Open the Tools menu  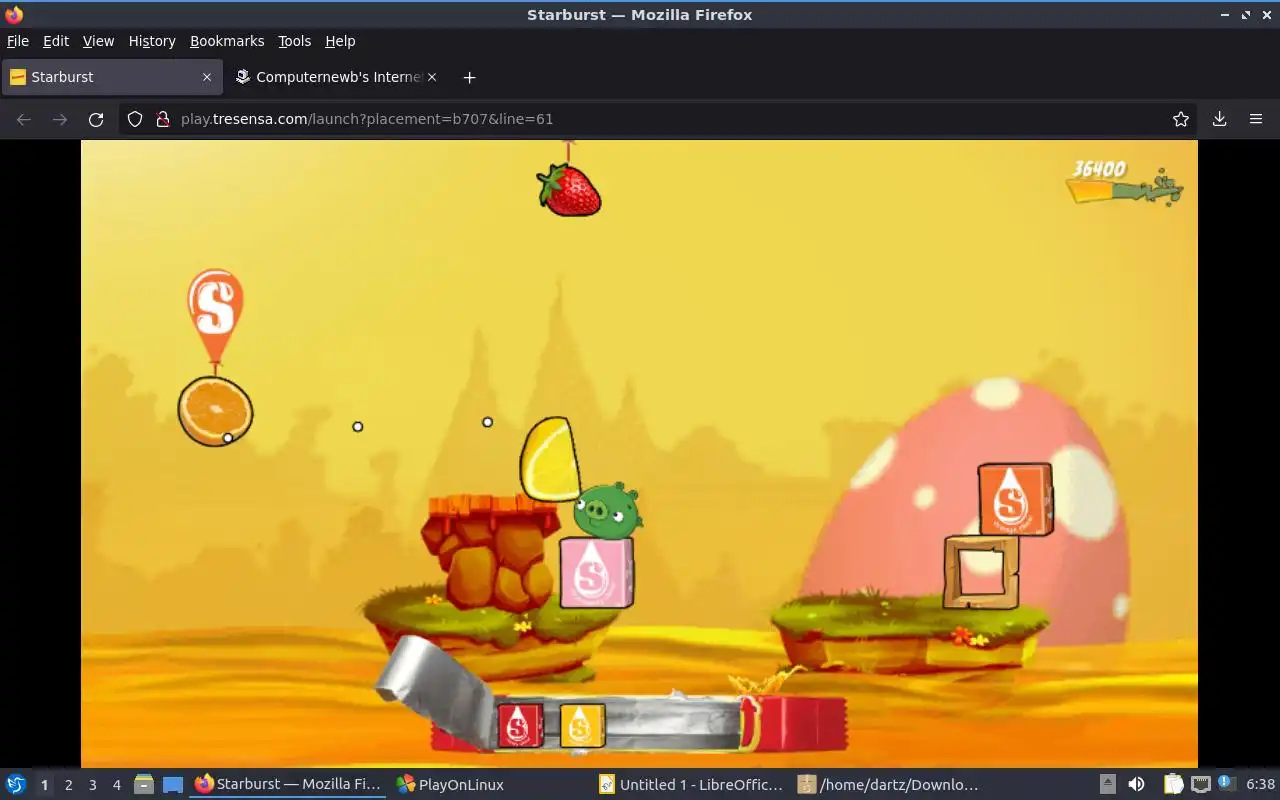click(294, 41)
